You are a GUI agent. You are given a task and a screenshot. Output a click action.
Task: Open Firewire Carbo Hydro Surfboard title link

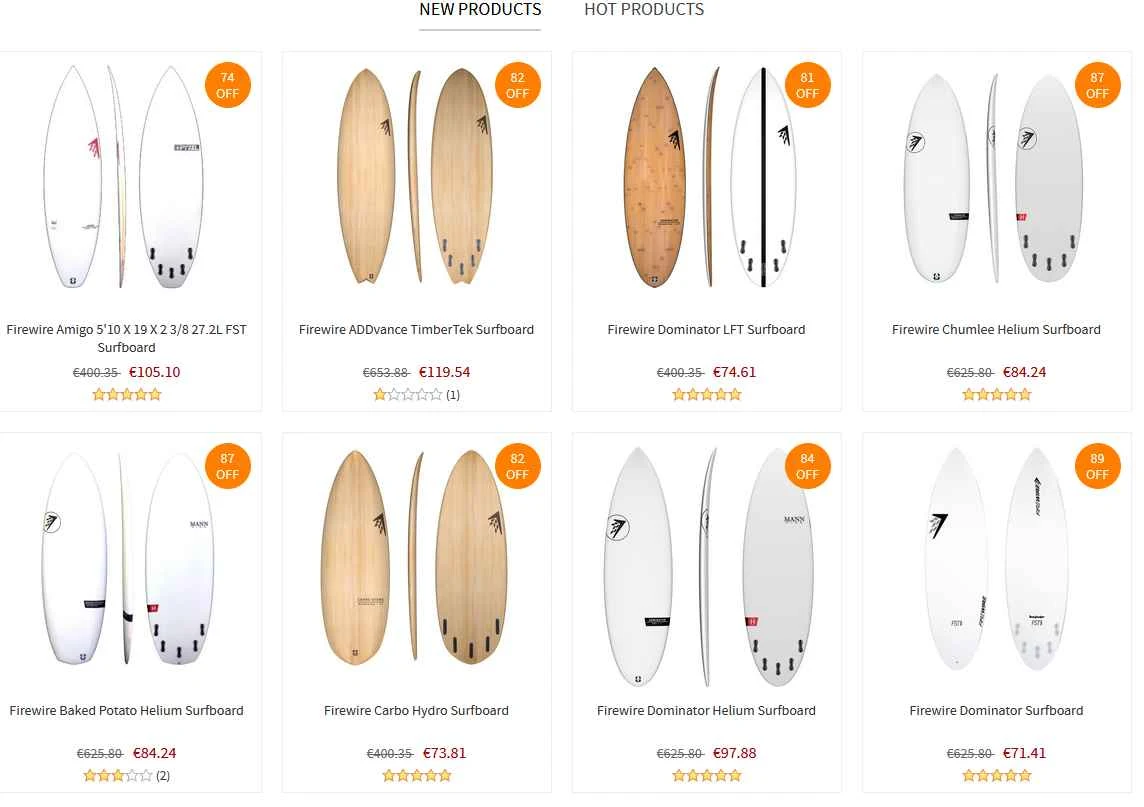coord(416,711)
